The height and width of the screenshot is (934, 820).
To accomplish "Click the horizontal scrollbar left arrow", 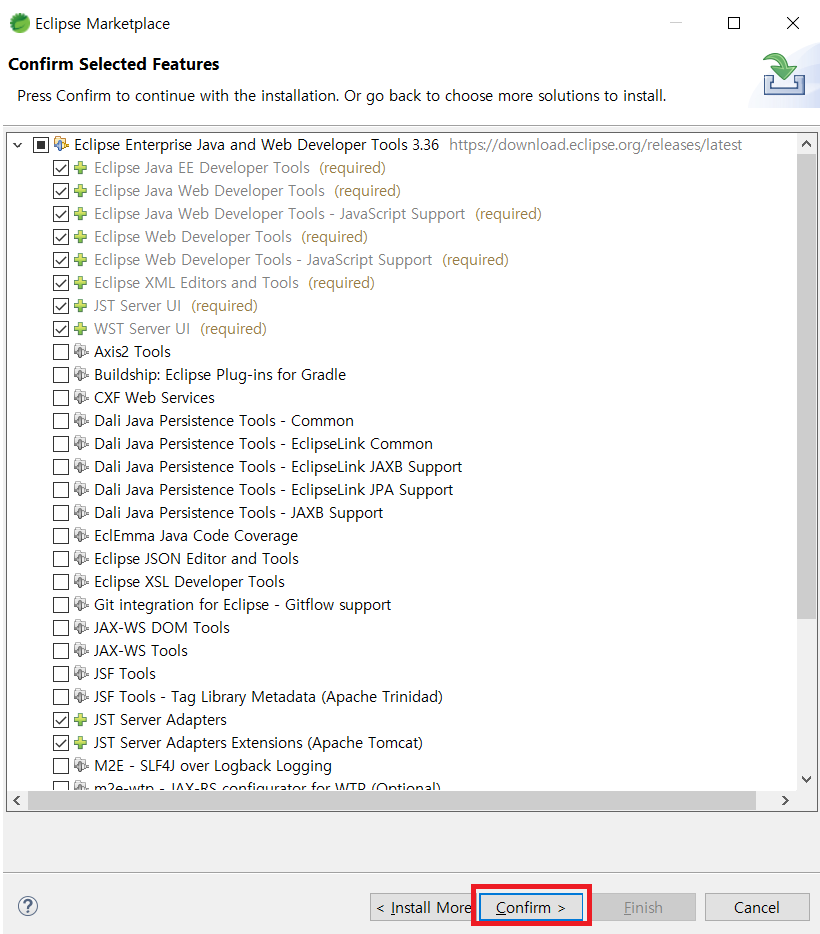I will [17, 801].
